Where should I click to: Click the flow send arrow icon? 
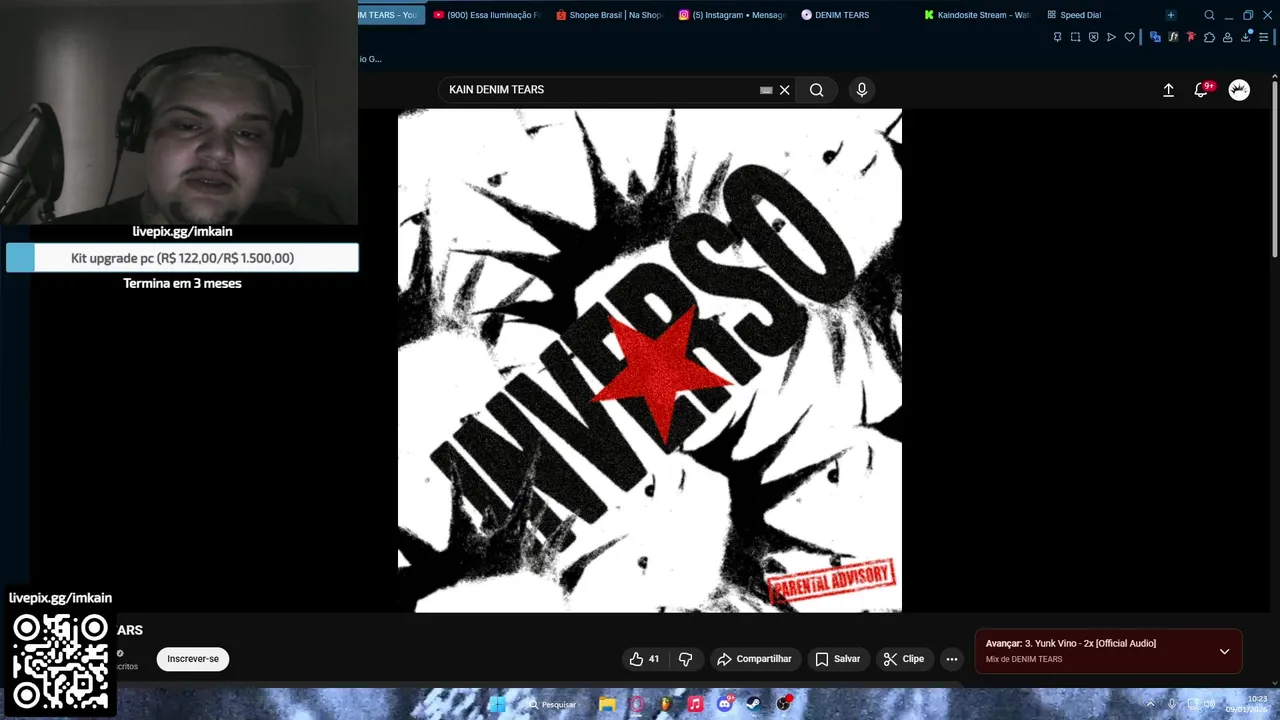pos(1111,37)
